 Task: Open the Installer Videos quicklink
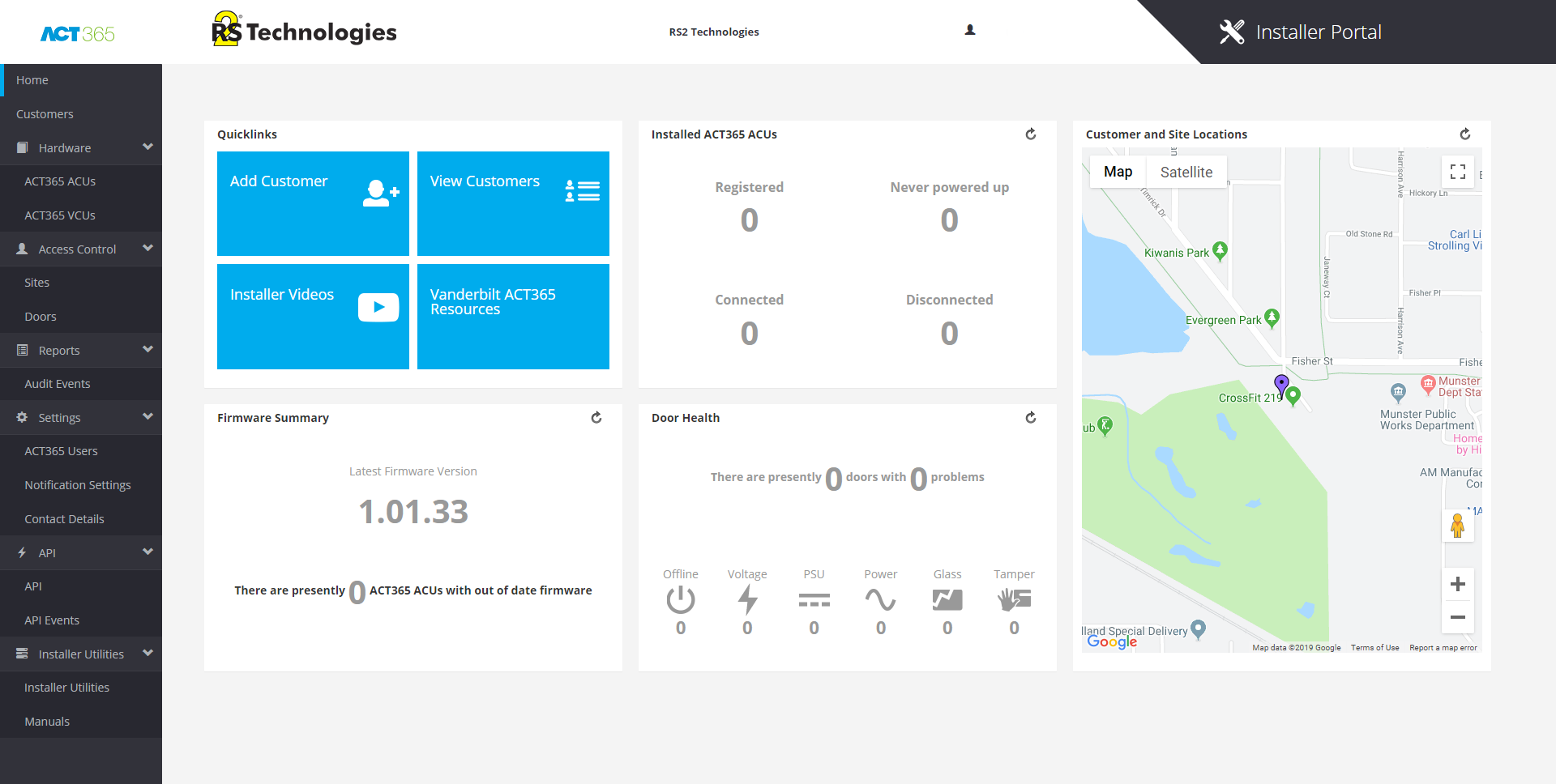(x=313, y=317)
